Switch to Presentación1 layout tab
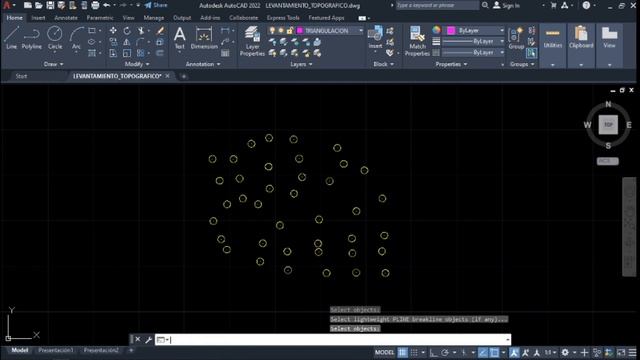Screen dimensions: 640x360 click(56, 350)
